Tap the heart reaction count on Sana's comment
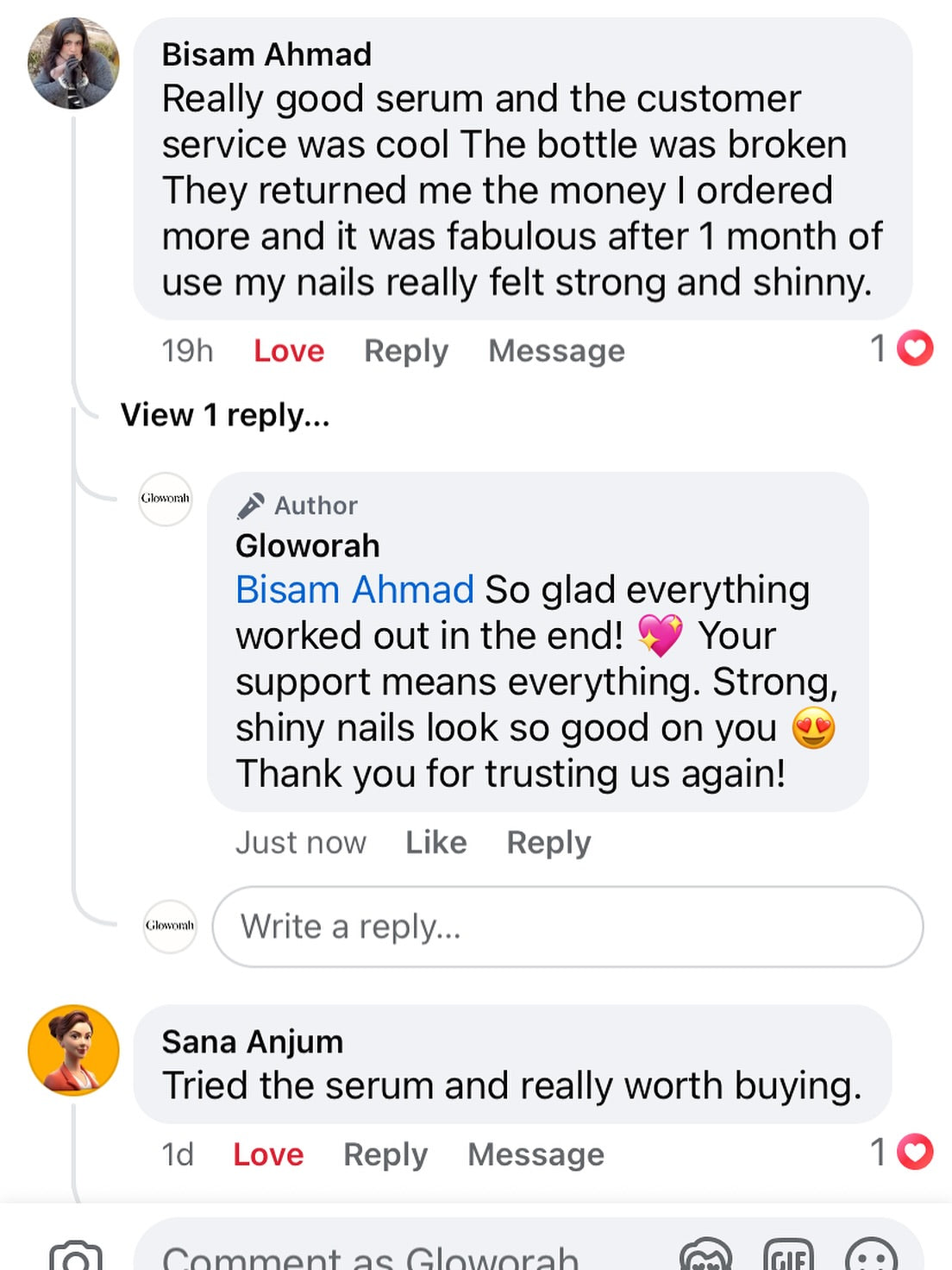This screenshot has width=952, height=1270. [902, 1152]
